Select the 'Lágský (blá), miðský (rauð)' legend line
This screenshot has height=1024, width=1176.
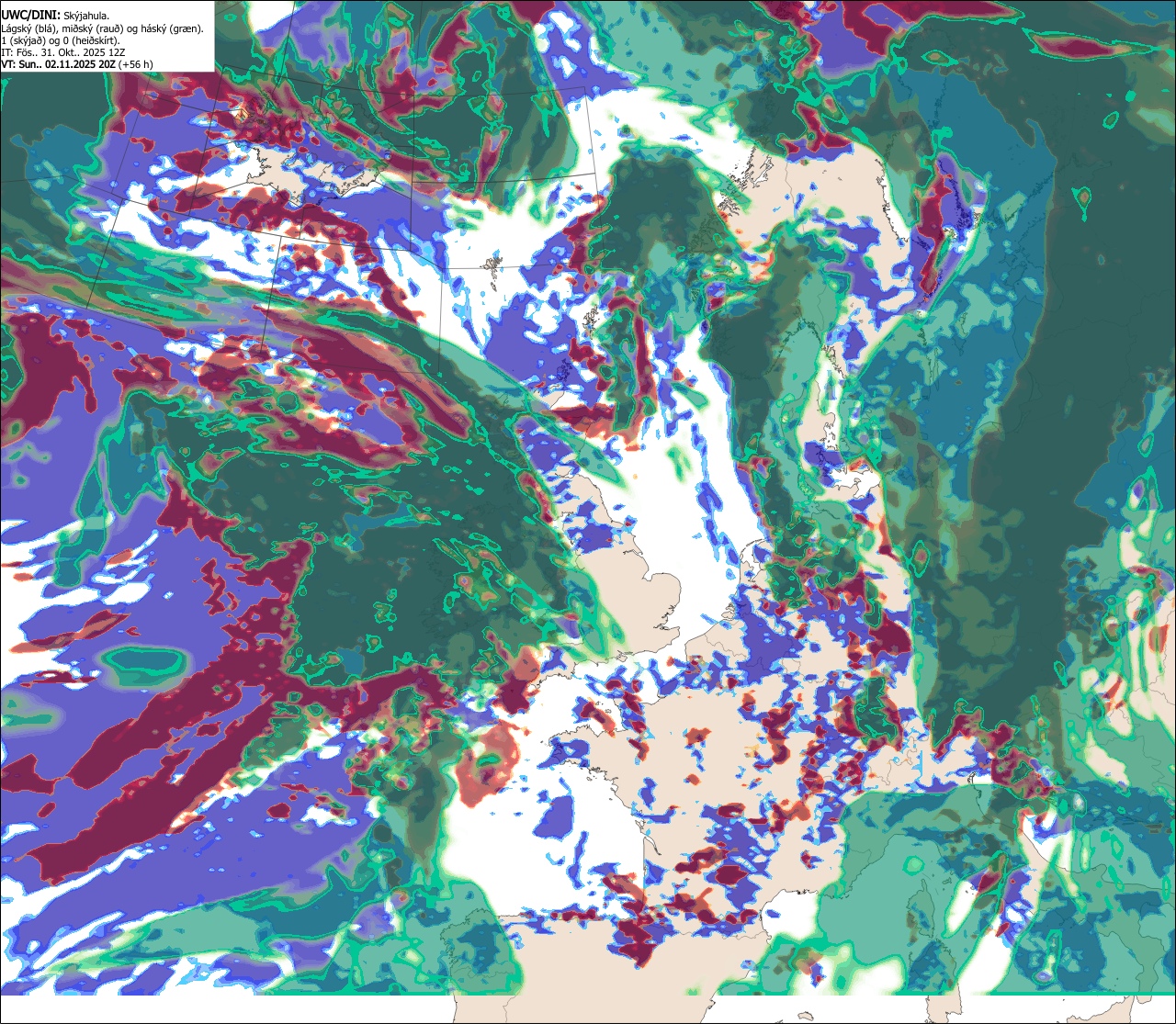click(x=103, y=28)
